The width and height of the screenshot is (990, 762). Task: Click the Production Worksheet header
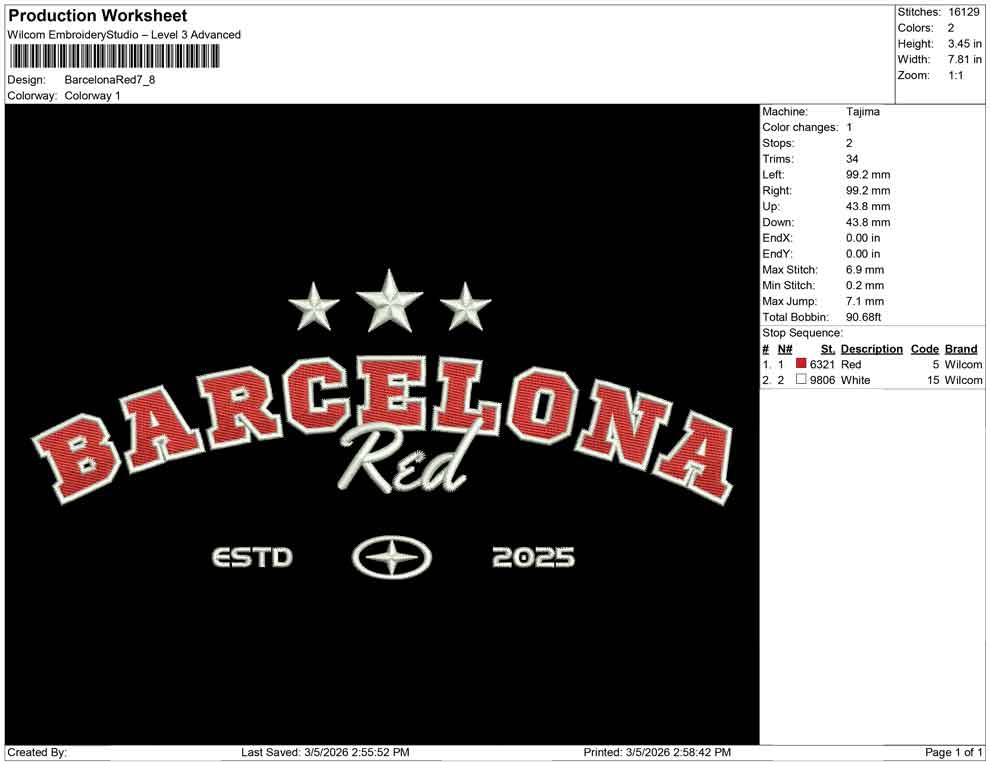click(x=96, y=16)
